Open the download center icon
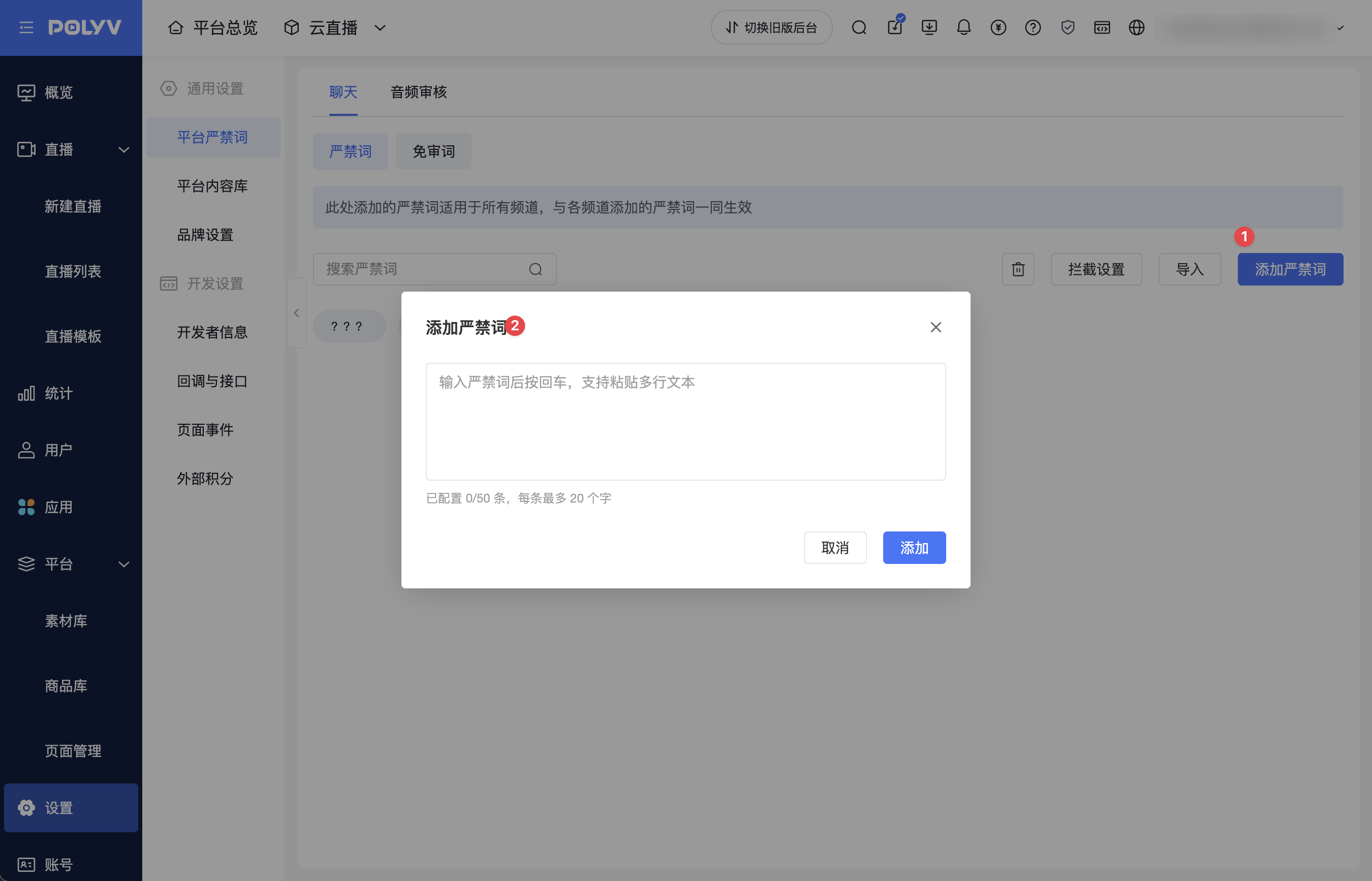Viewport: 1372px width, 881px height. pos(929,27)
